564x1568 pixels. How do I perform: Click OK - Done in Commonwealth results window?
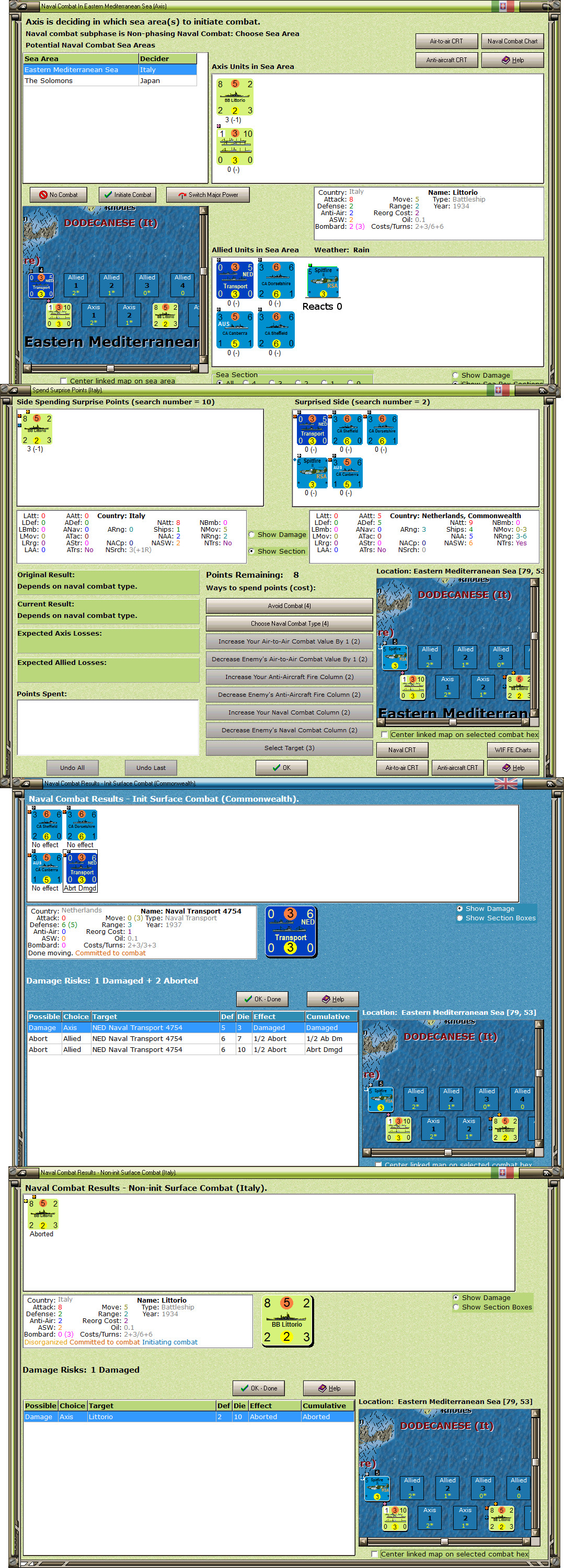pyautogui.click(x=262, y=999)
